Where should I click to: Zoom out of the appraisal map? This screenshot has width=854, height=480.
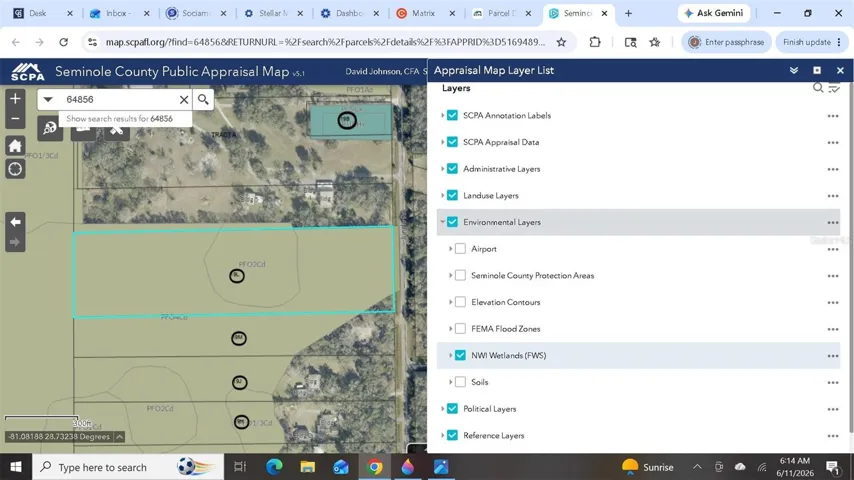tap(15, 119)
